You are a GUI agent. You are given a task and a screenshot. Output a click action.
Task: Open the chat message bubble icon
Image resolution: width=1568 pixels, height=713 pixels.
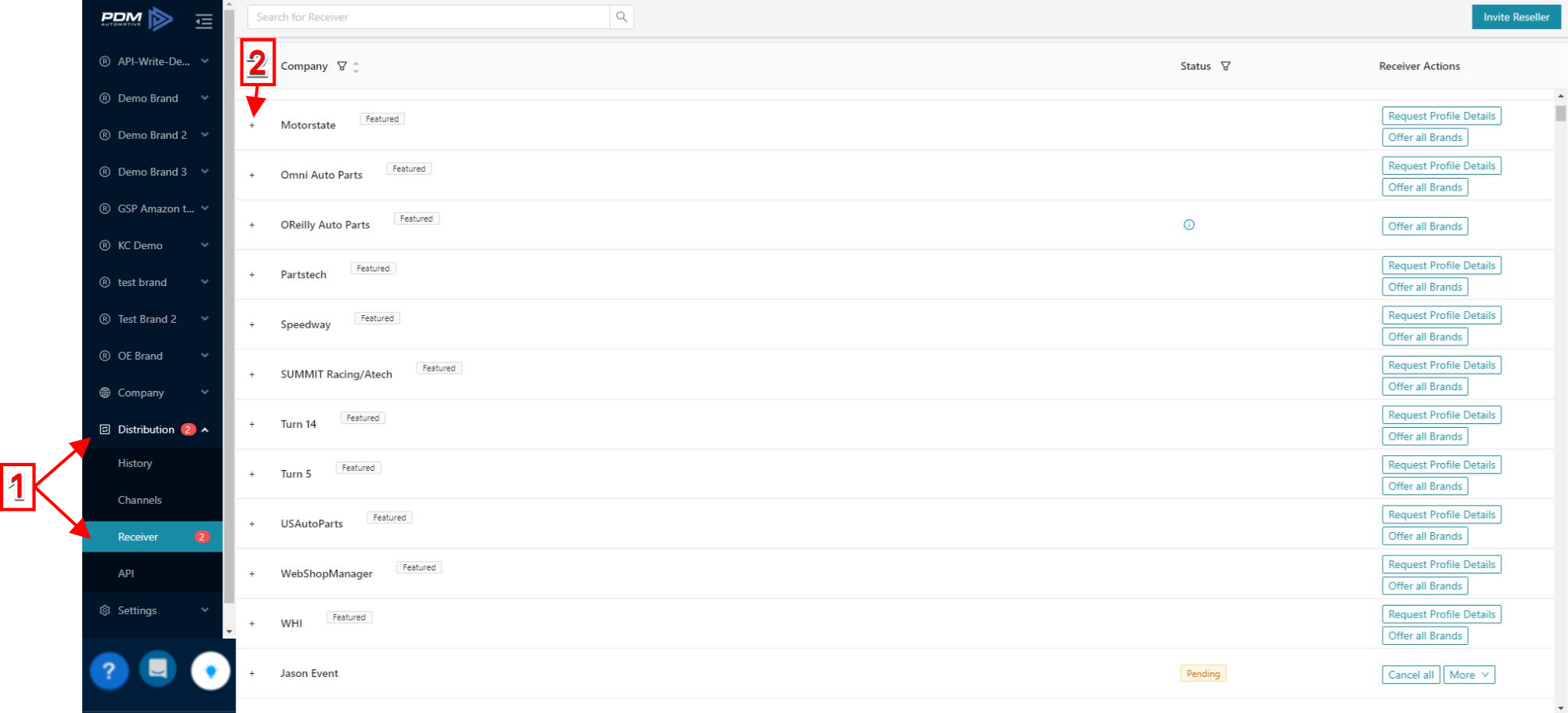[x=158, y=668]
